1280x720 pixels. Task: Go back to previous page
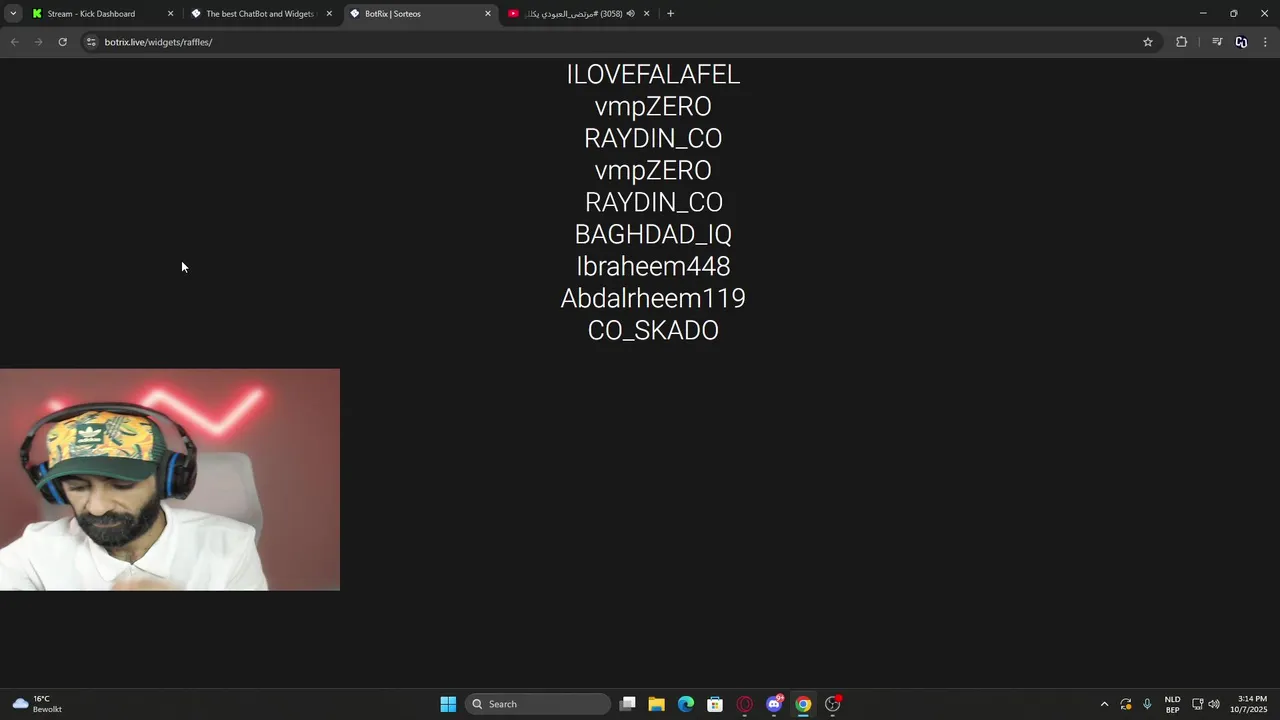(x=14, y=42)
